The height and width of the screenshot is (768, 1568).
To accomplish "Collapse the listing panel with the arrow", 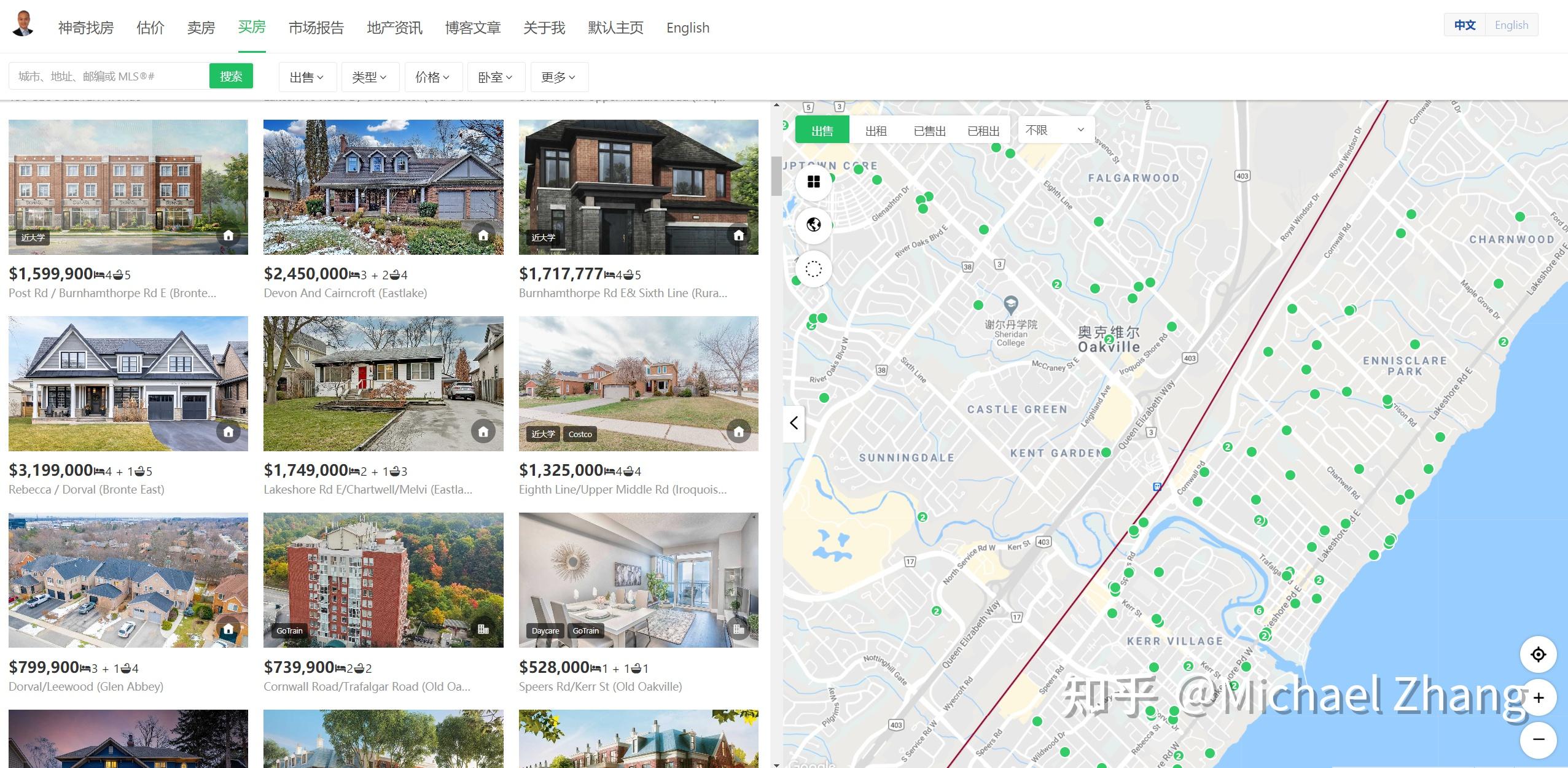I will 793,423.
